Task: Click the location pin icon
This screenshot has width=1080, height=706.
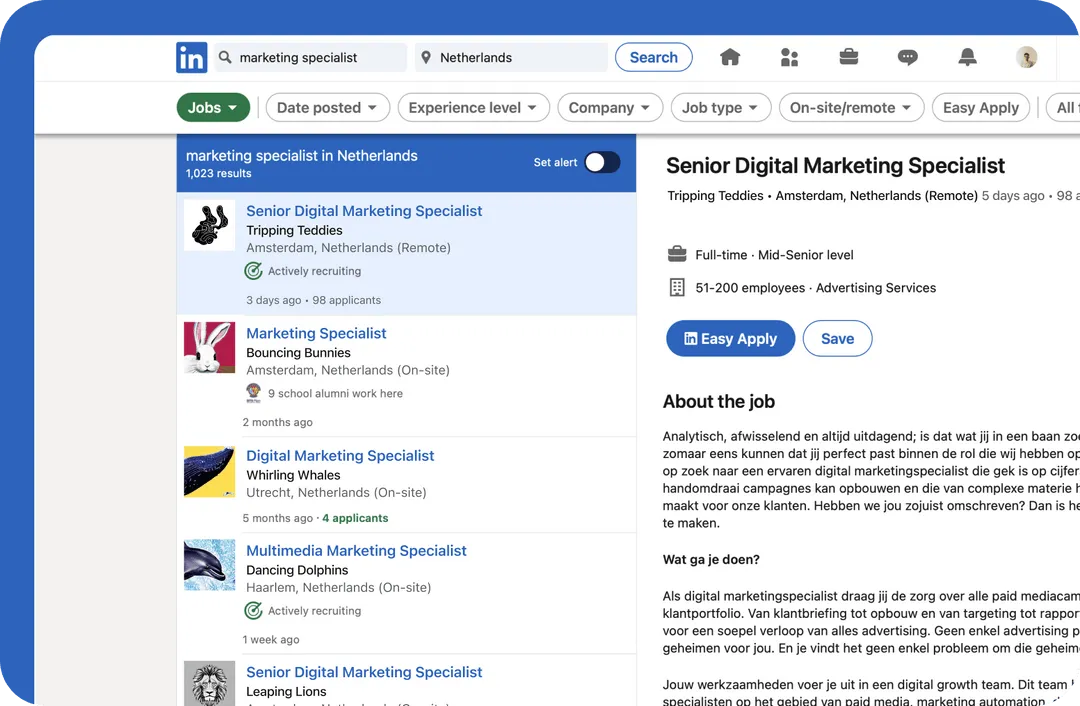Action: click(426, 57)
